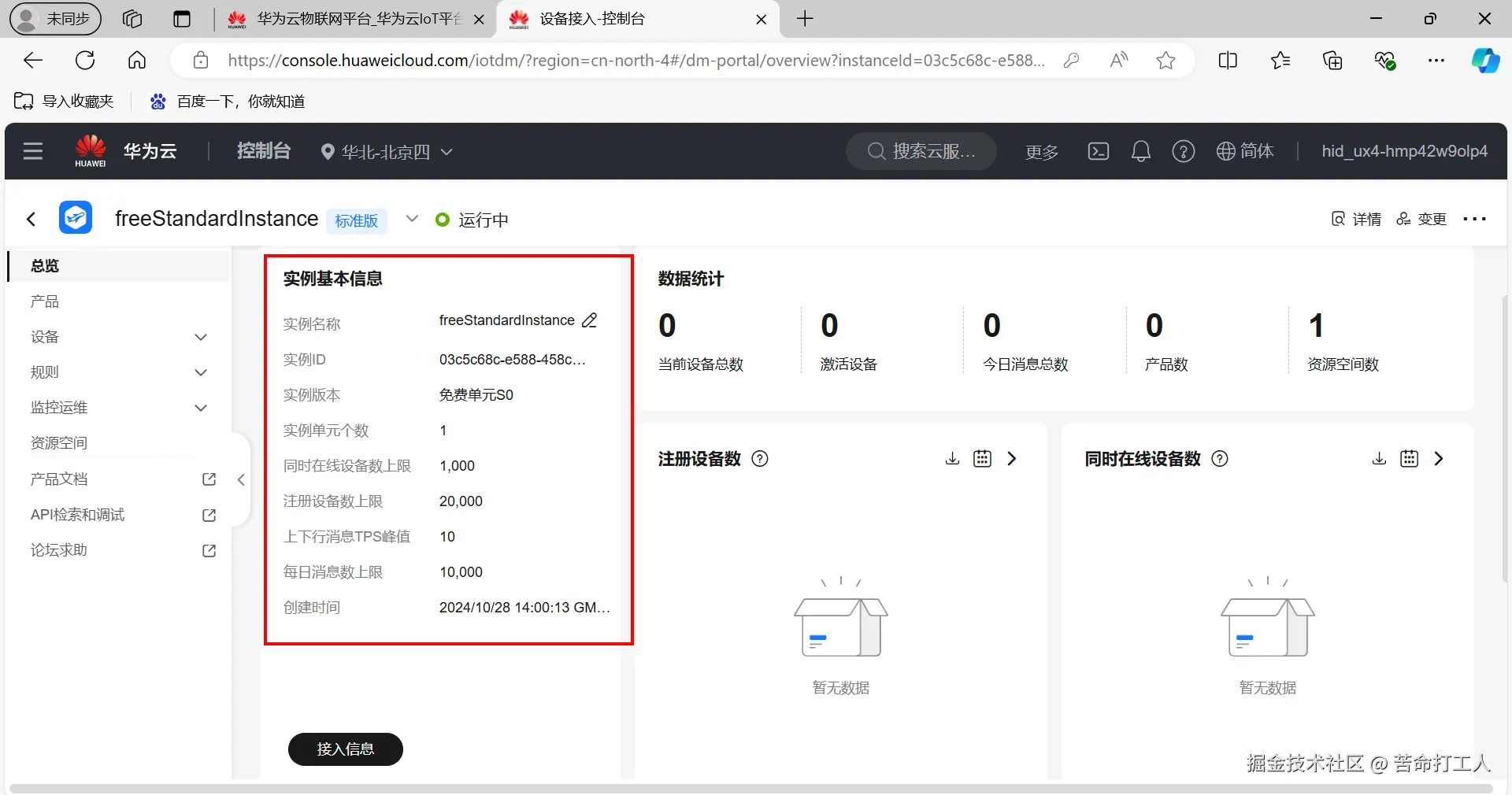Click the notification bell icon

click(1140, 151)
